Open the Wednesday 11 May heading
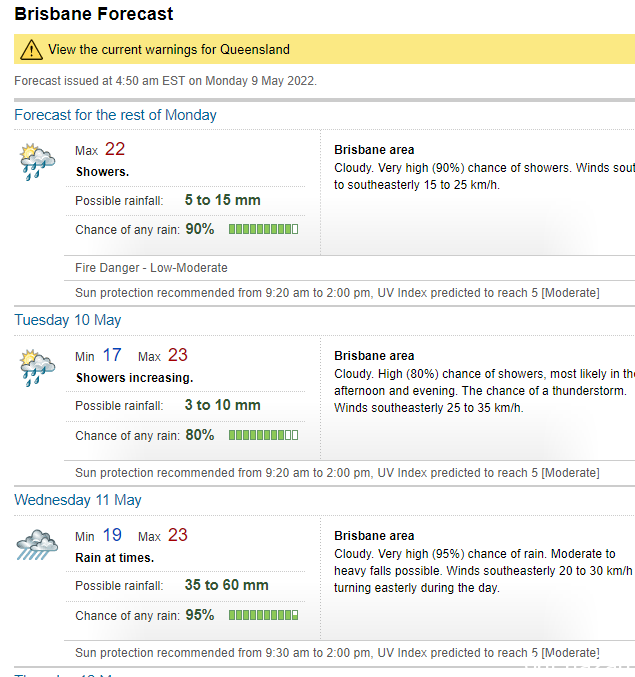This screenshot has width=635, height=677. click(x=78, y=500)
